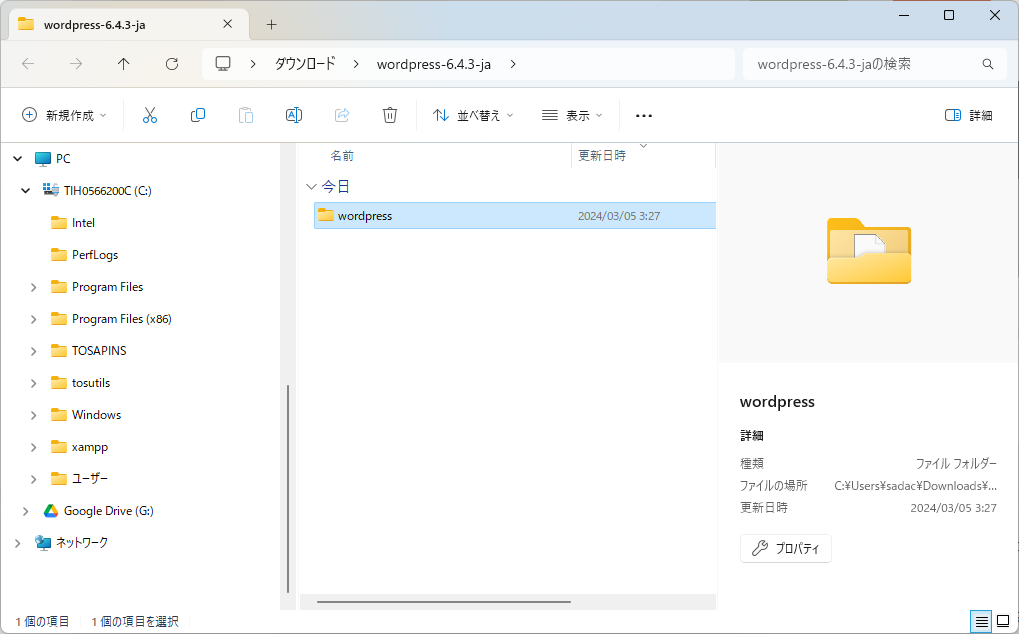The image size is (1019, 634).
Task: Switch to details list view icon
Action: point(981,620)
